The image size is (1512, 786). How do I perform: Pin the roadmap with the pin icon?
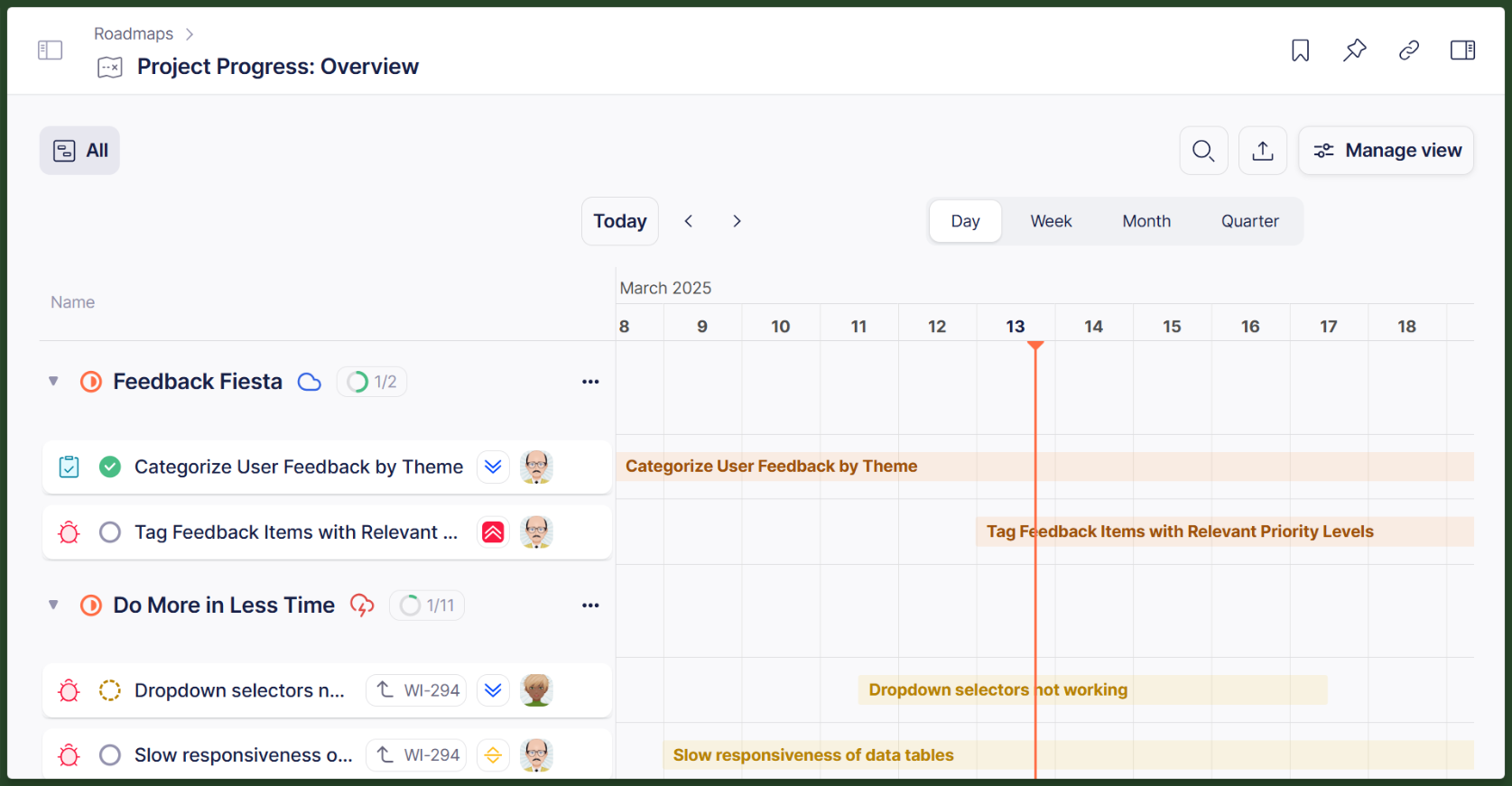(x=1354, y=51)
